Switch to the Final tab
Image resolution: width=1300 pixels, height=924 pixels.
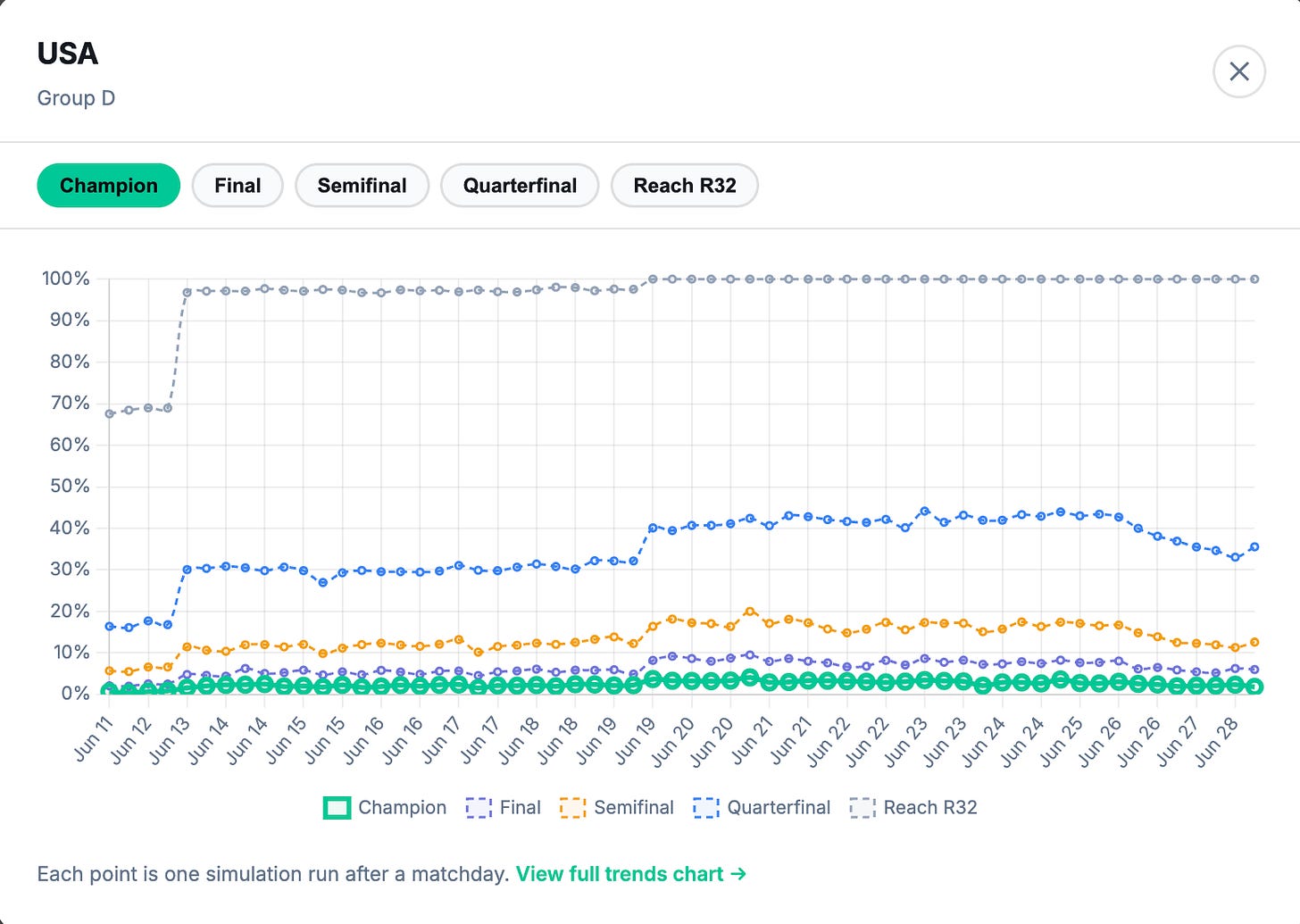(237, 186)
